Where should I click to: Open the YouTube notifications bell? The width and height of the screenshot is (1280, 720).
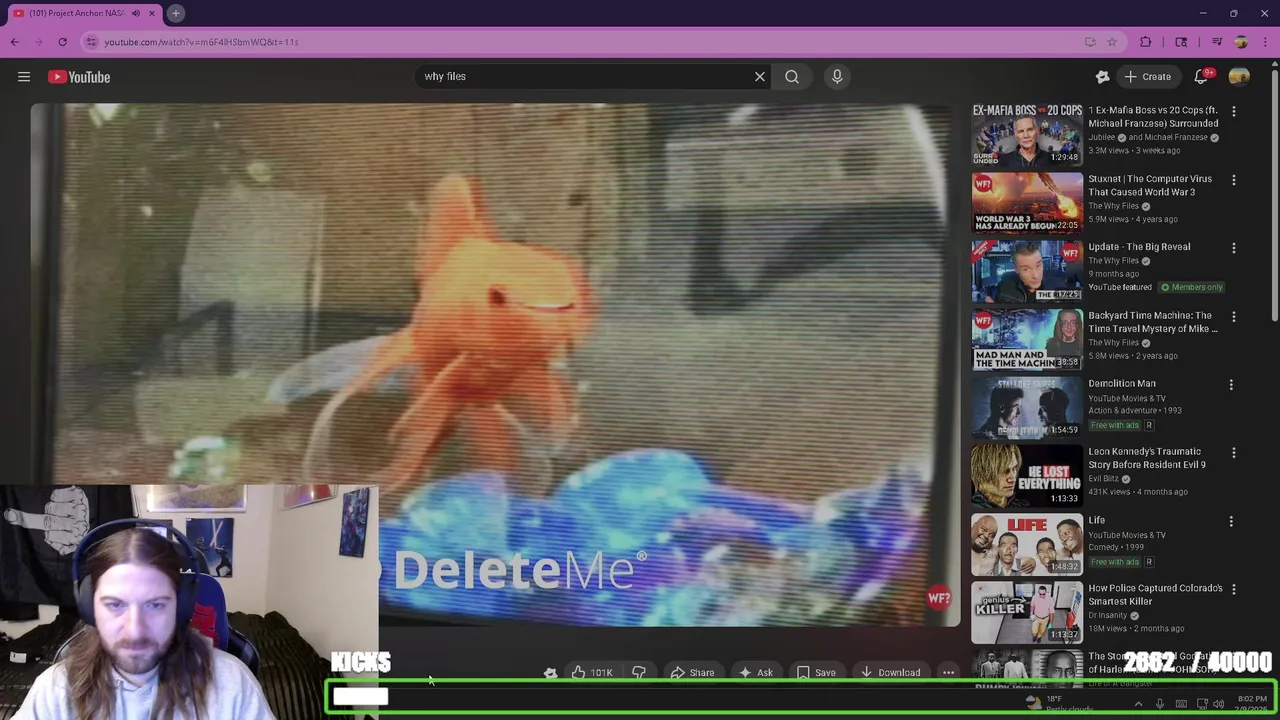point(1202,77)
